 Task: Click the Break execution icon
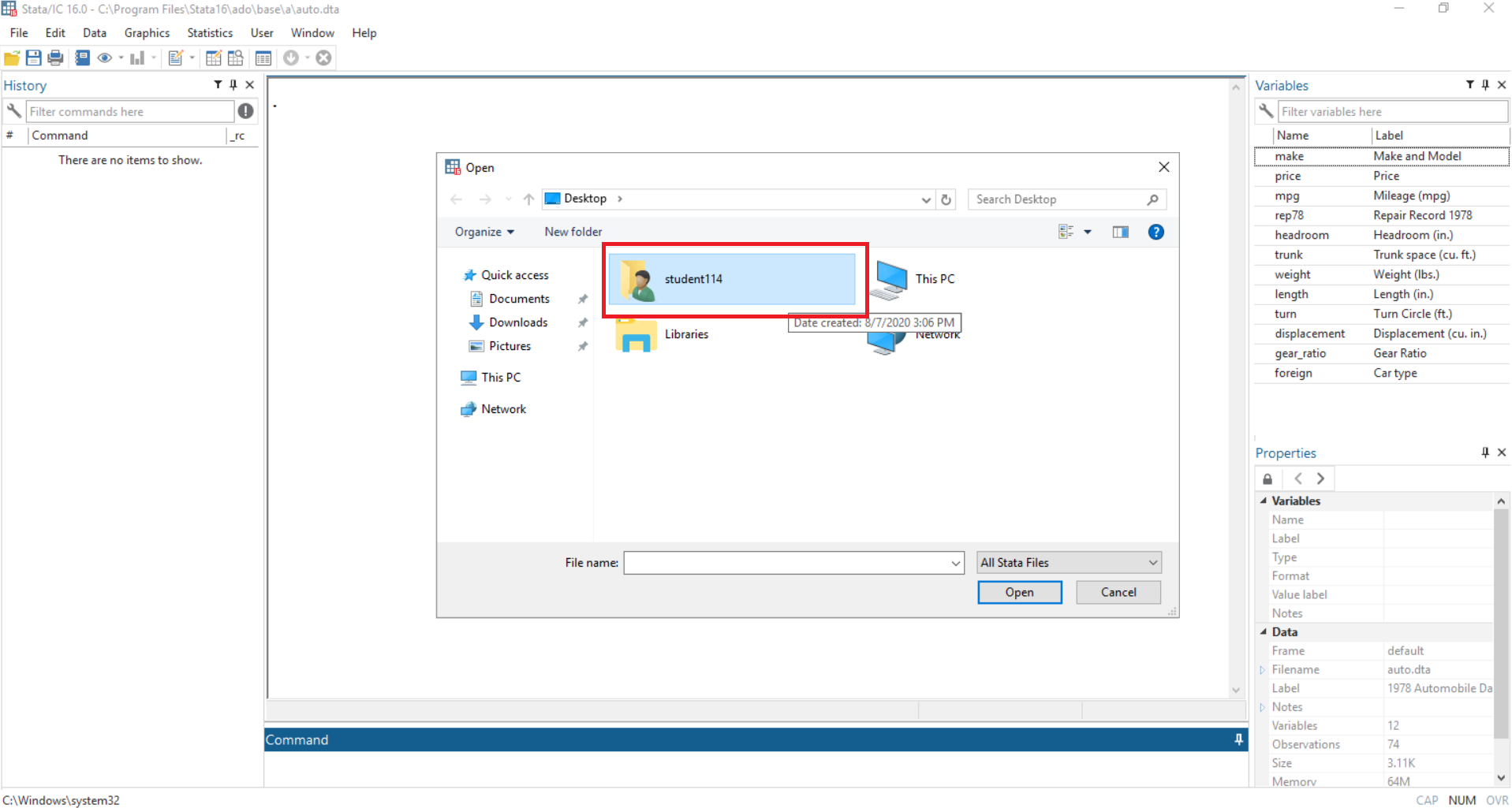coord(323,57)
